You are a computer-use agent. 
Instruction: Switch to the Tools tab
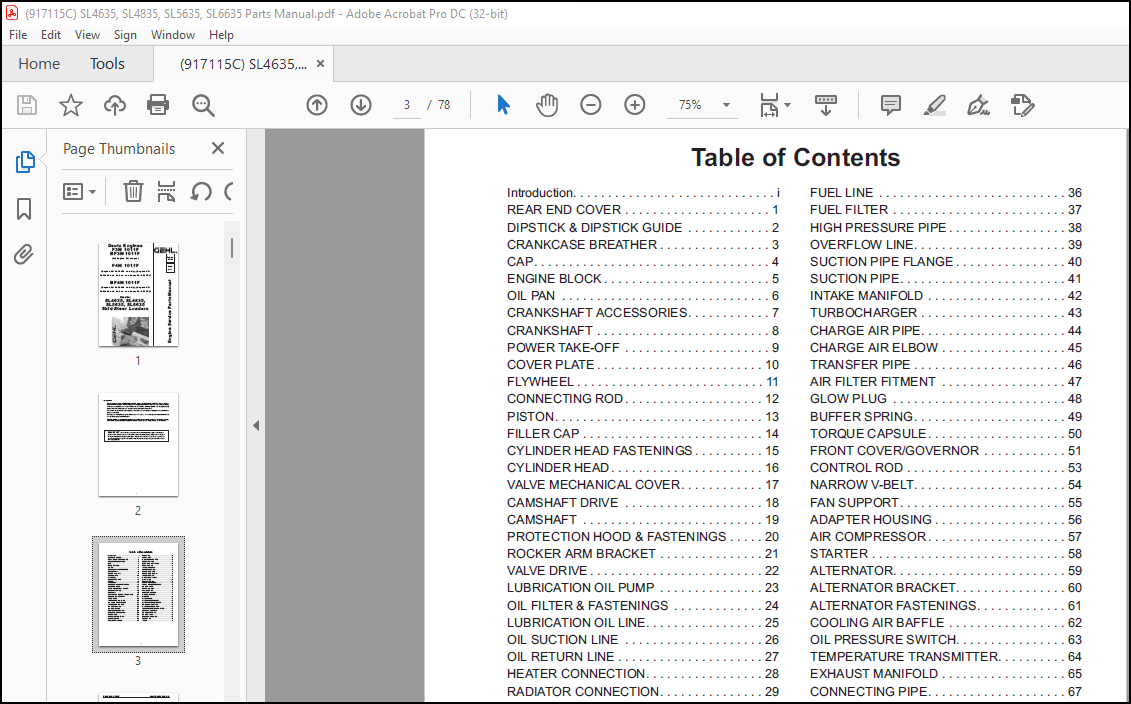tap(107, 63)
